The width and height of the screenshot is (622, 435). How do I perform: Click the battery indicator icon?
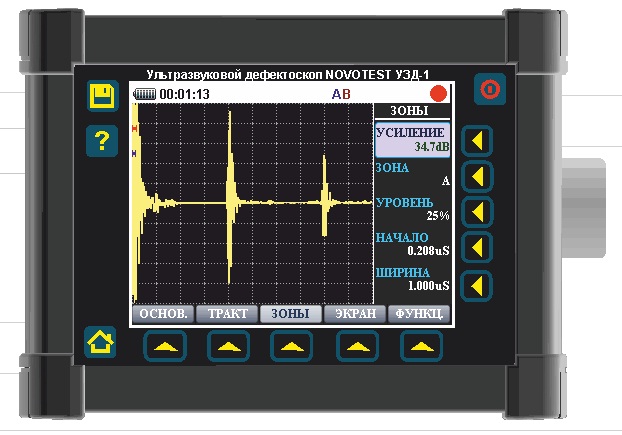(145, 94)
